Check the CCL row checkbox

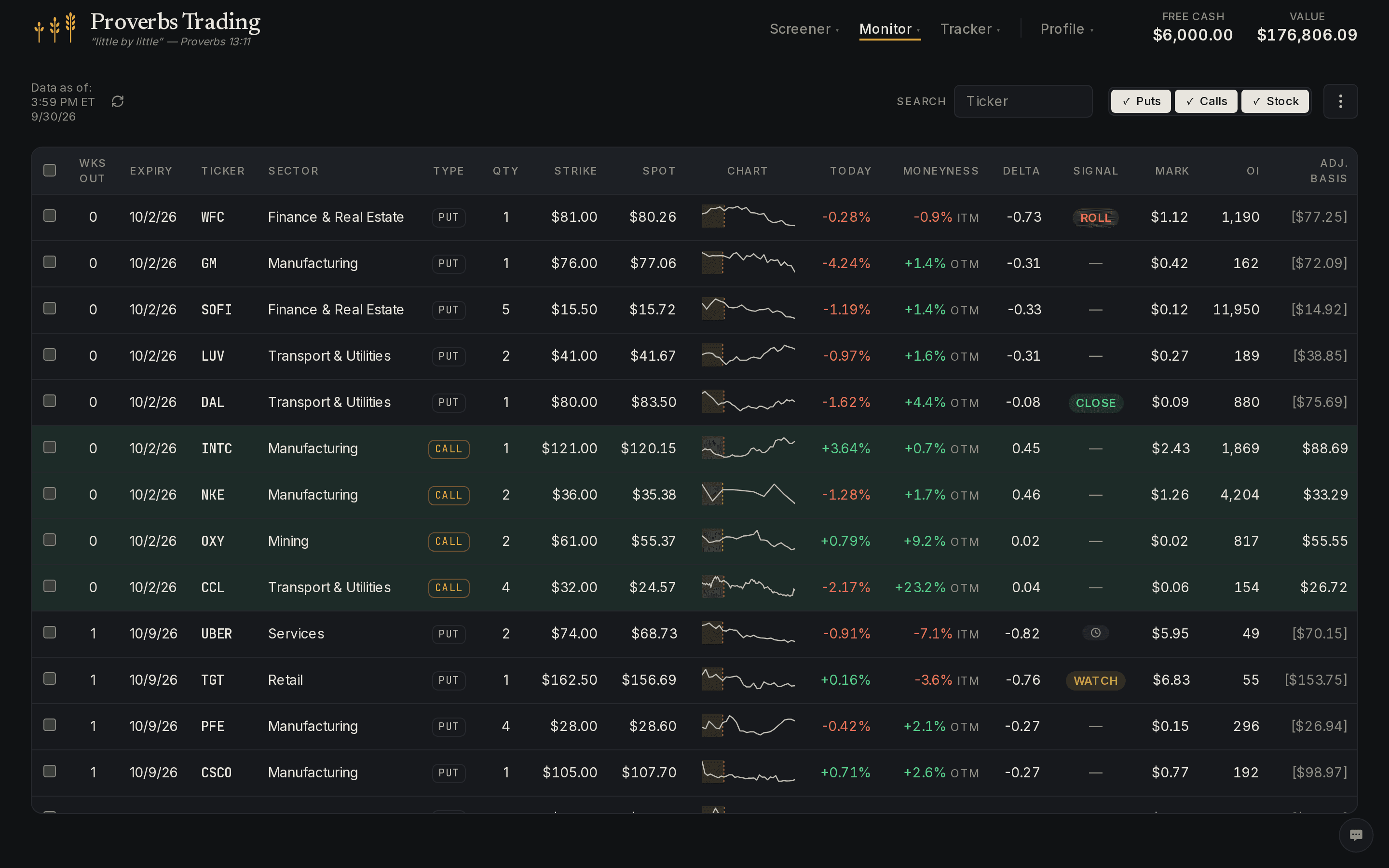[50, 585]
